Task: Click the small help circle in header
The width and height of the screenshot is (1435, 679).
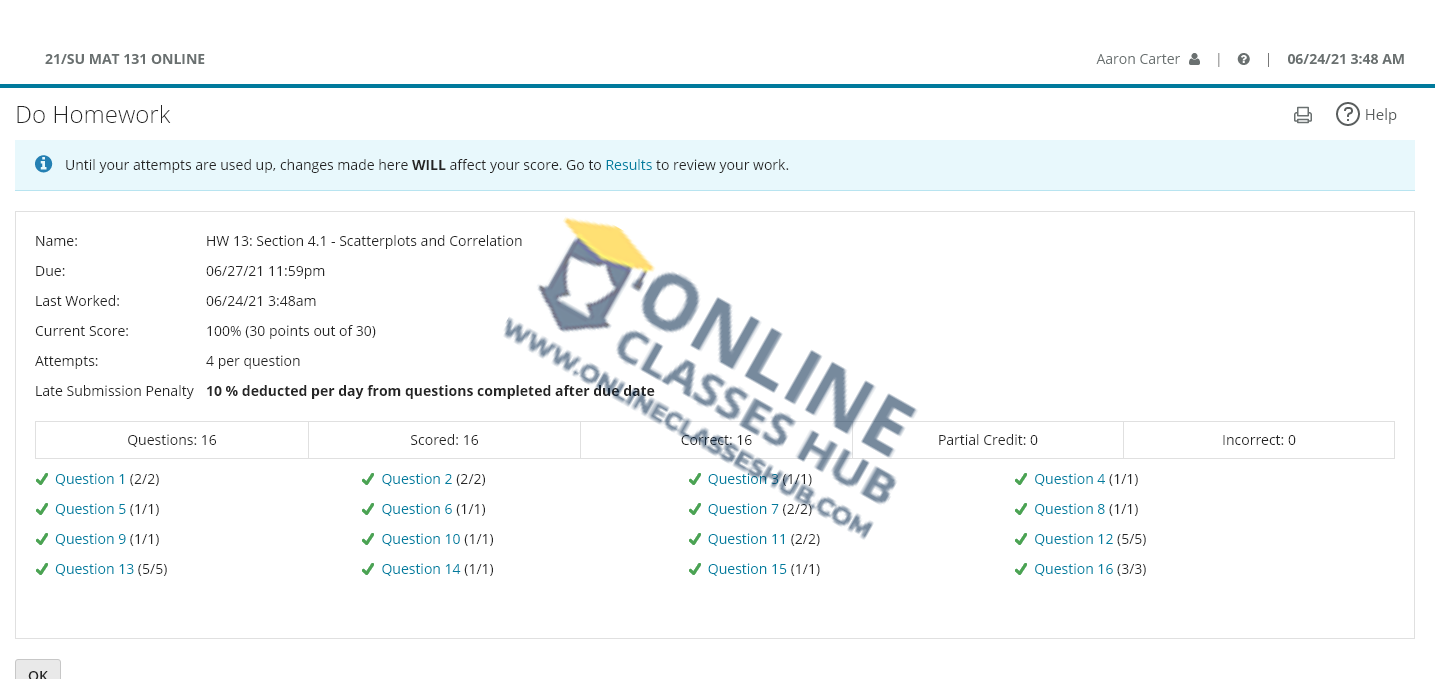Action: pos(1243,59)
